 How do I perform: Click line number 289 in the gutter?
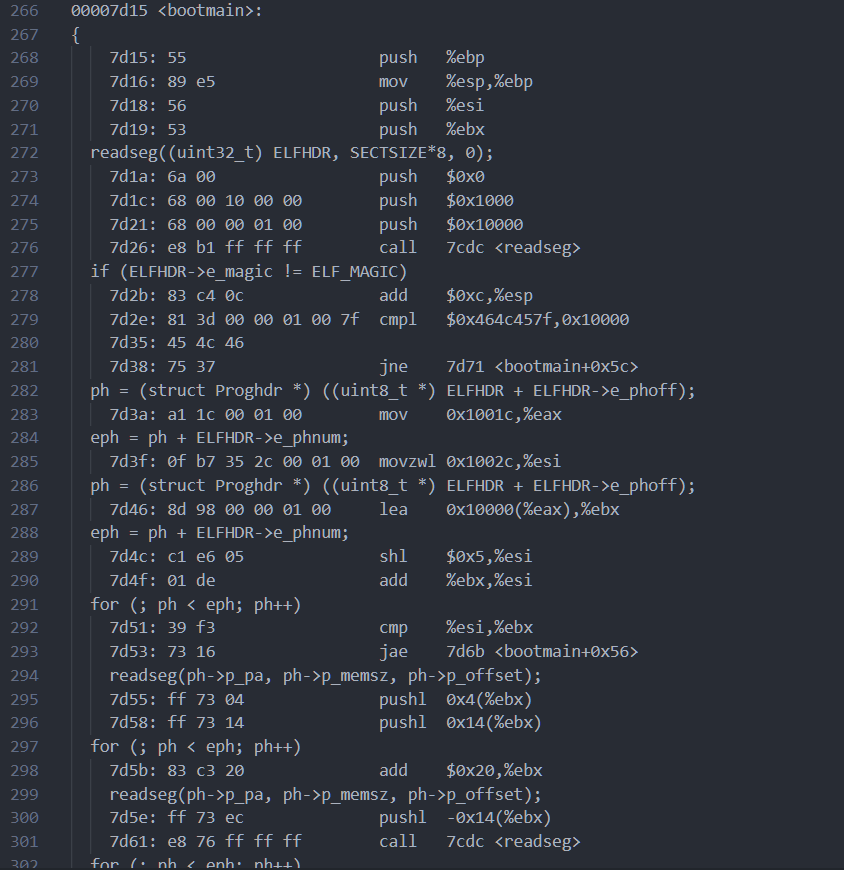click(24, 557)
